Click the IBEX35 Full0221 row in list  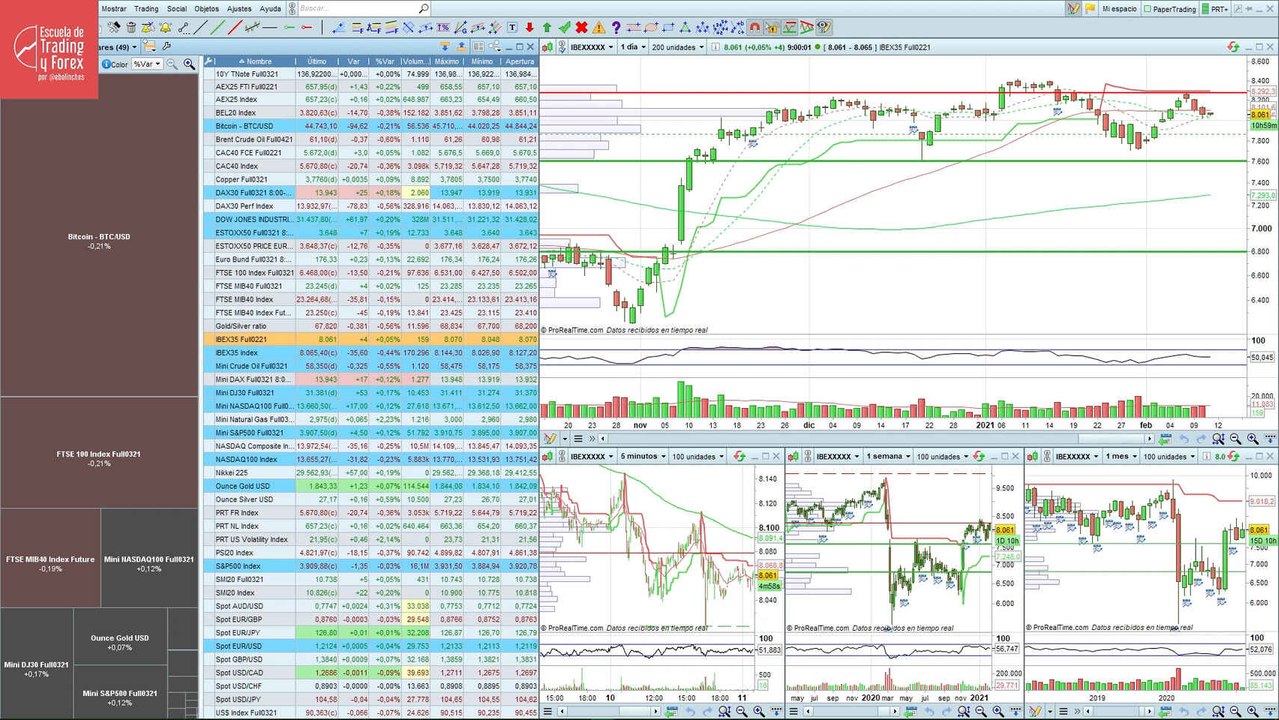coord(371,340)
